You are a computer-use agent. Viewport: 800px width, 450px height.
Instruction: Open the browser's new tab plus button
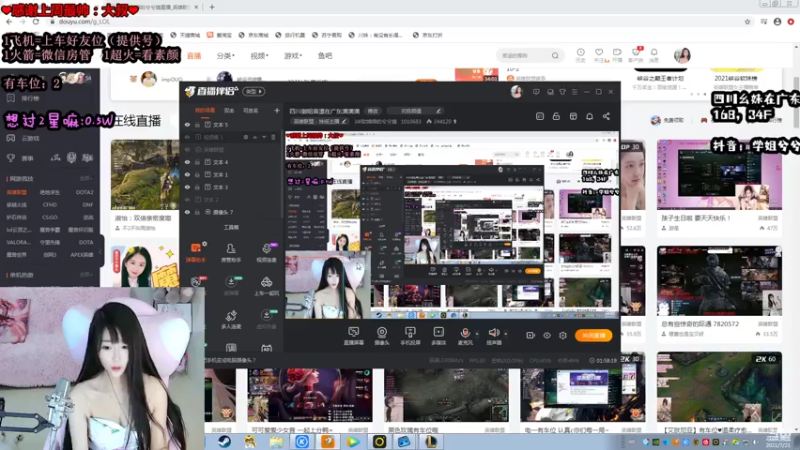pyautogui.click(x=212, y=7)
